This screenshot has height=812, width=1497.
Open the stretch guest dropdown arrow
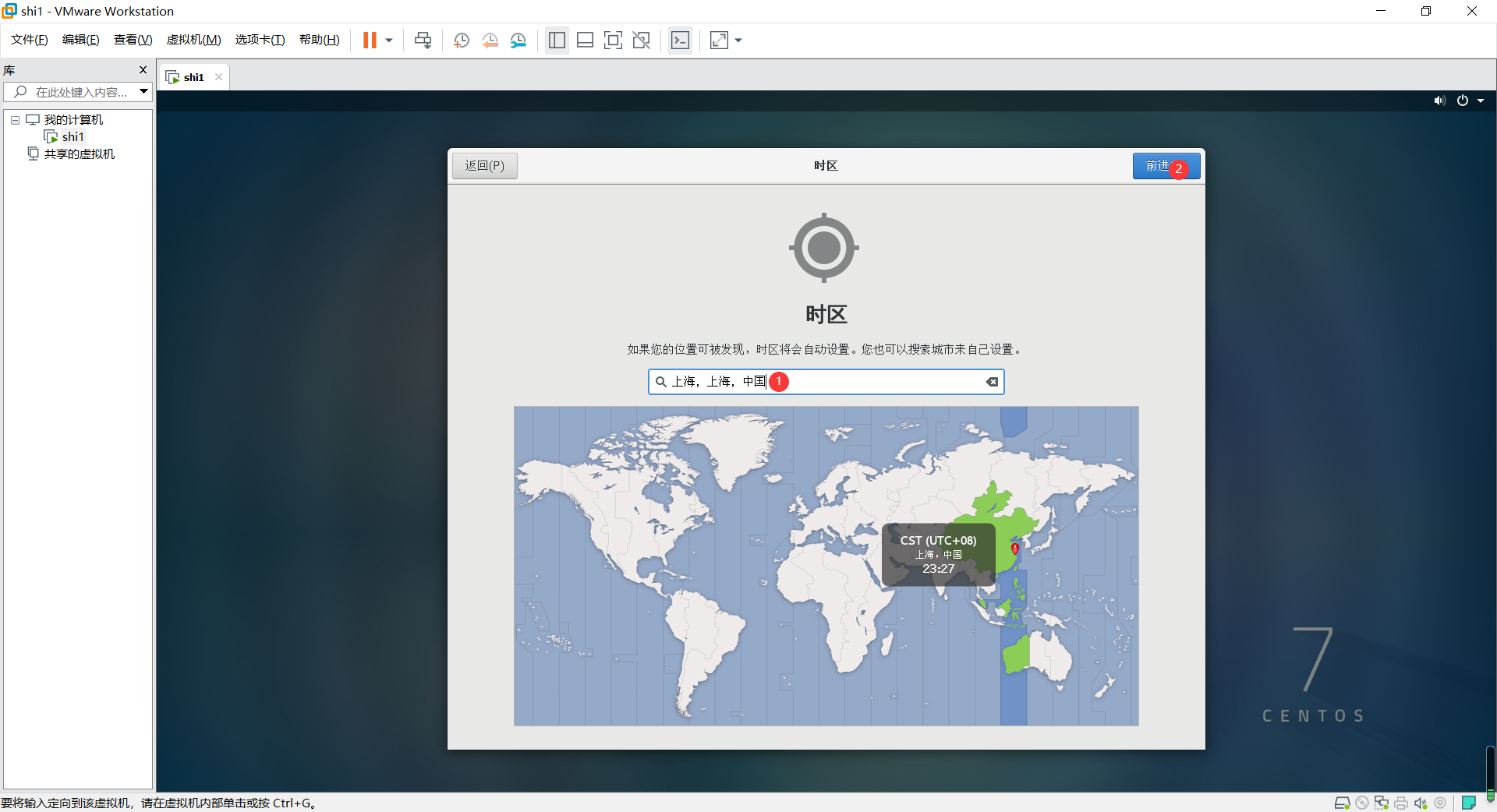point(738,40)
